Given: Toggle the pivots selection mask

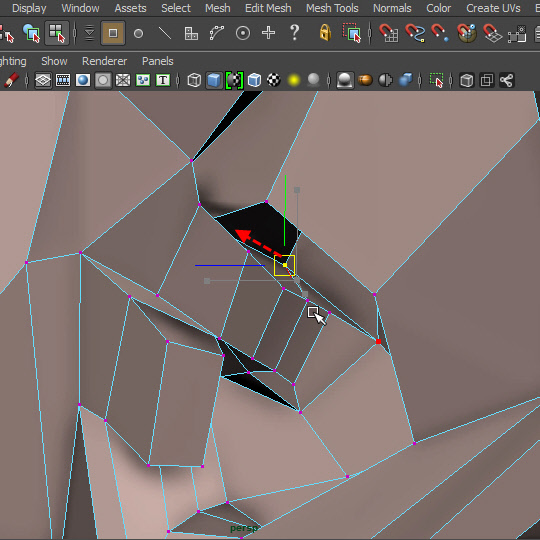Looking at the screenshot, I should pos(243,33).
